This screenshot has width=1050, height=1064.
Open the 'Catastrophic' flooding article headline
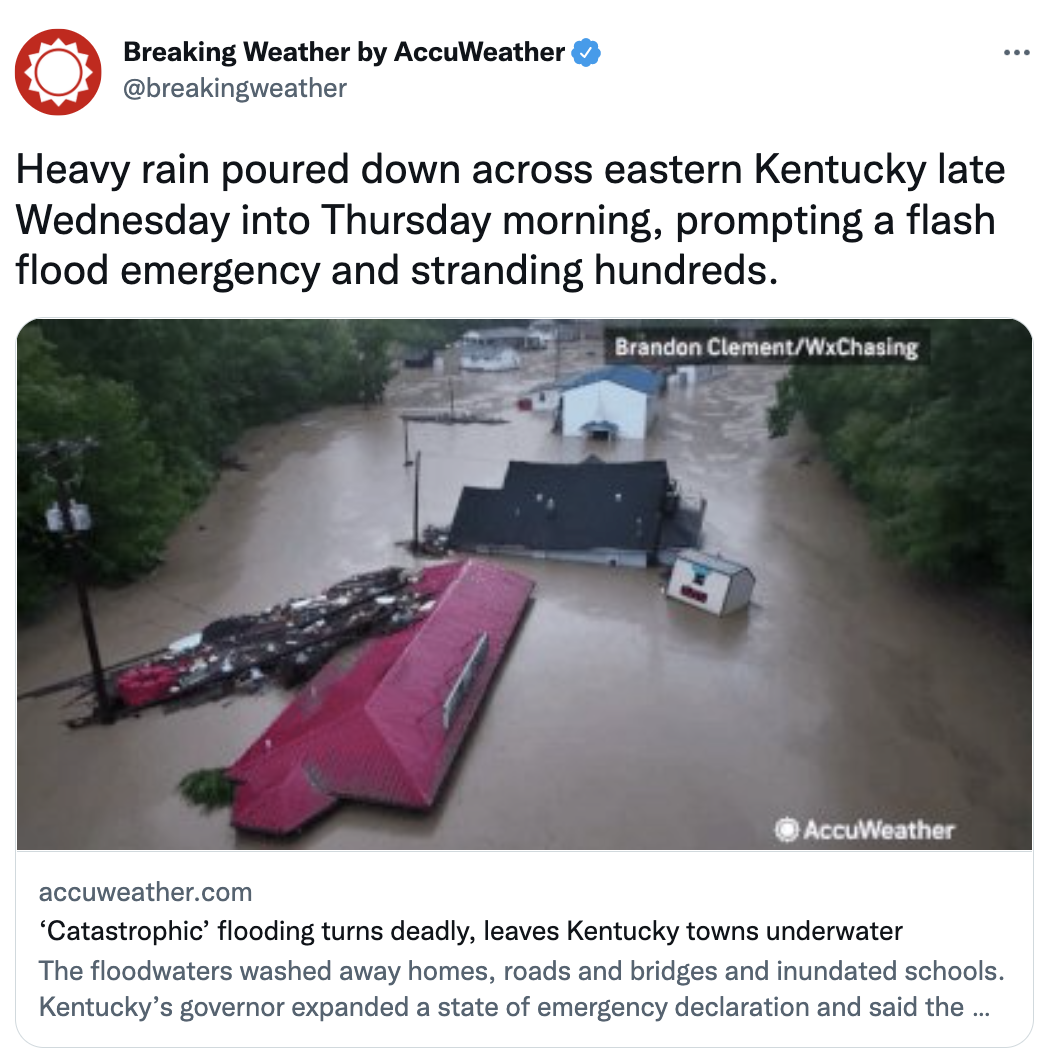470,931
